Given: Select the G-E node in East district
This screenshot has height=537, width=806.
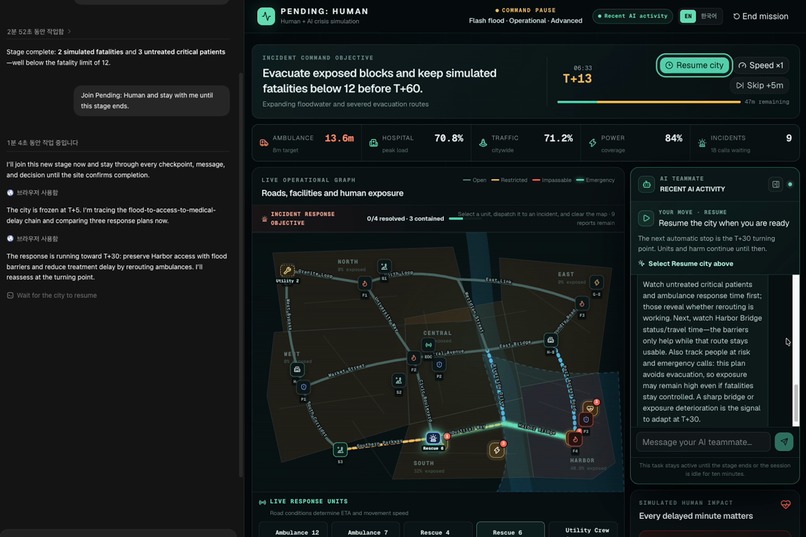Looking at the screenshot, I should click(596, 282).
